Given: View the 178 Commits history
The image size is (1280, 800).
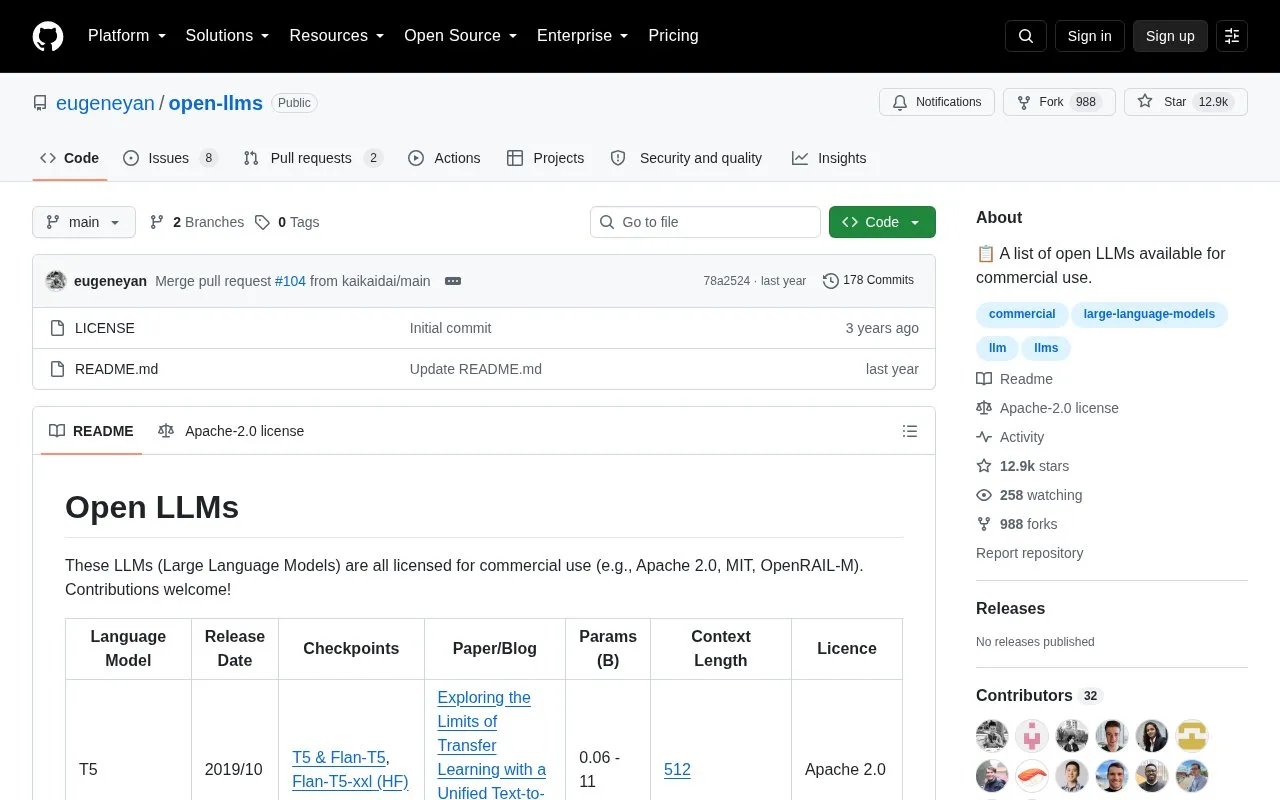Looking at the screenshot, I should coord(868,280).
